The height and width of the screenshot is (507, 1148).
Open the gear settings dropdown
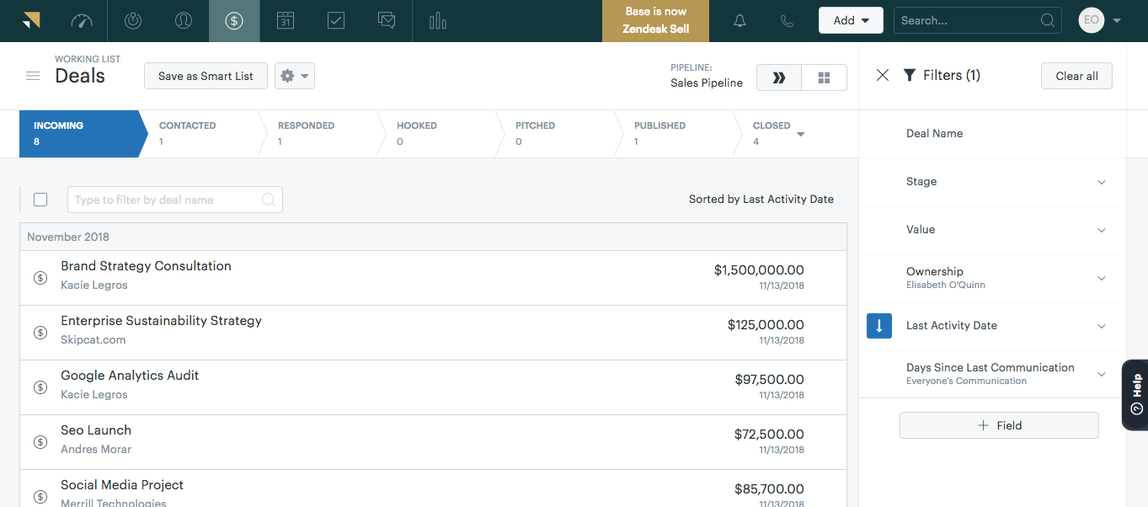coord(294,76)
